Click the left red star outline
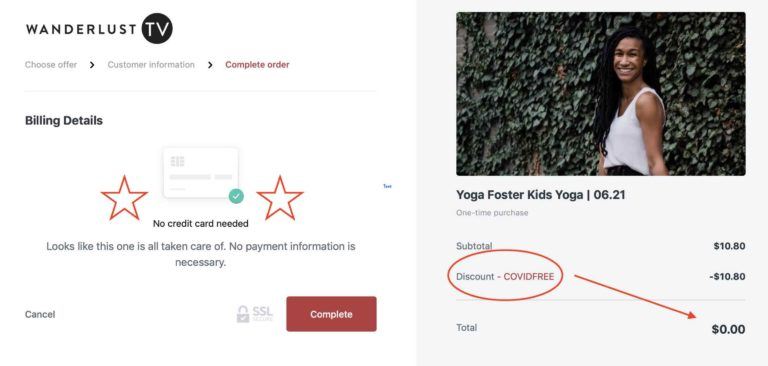The width and height of the screenshot is (768, 366). pos(124,198)
